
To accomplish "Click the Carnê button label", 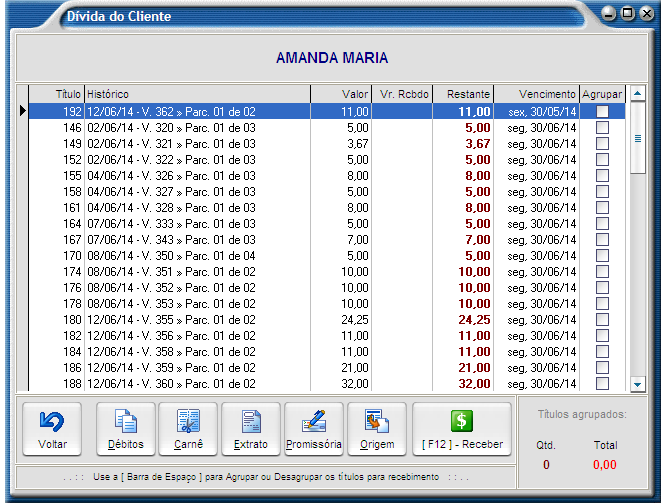I will pos(188,444).
